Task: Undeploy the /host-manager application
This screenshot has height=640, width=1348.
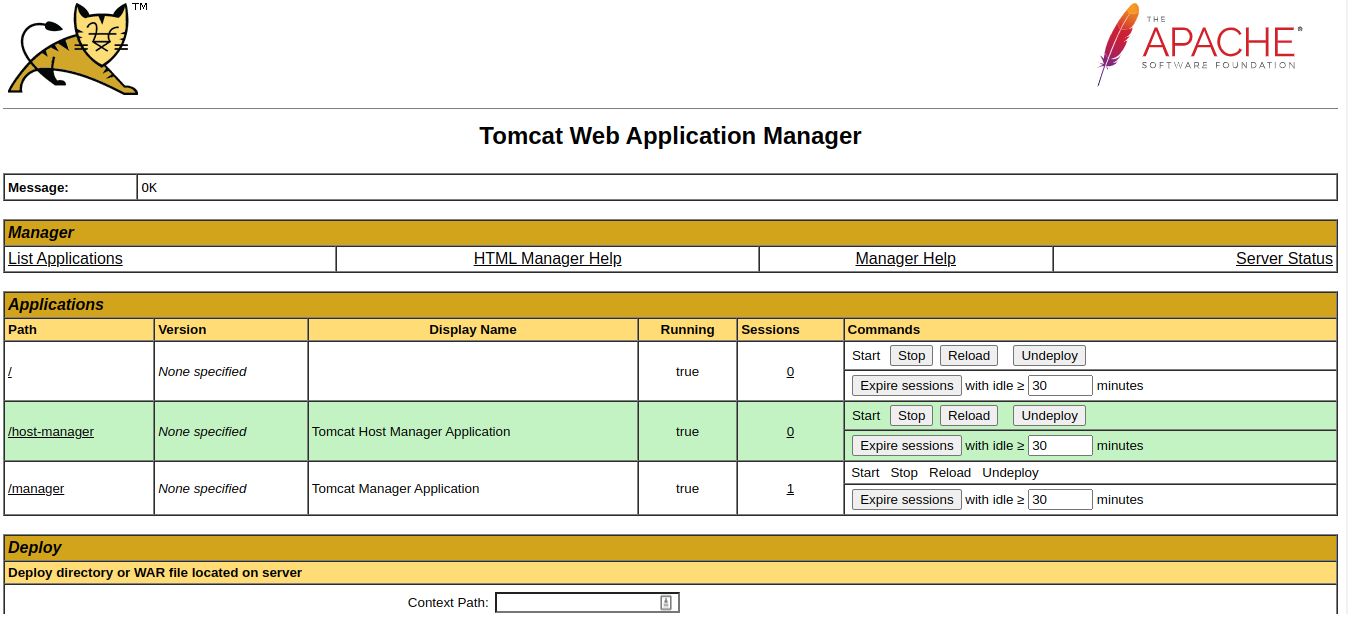Action: [x=1049, y=415]
